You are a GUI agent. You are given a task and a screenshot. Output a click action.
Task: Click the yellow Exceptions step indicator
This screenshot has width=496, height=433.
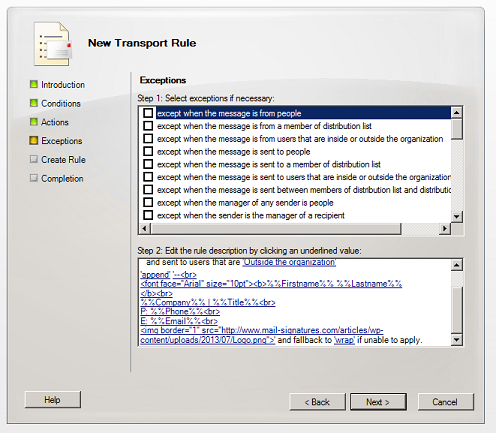pos(34,140)
